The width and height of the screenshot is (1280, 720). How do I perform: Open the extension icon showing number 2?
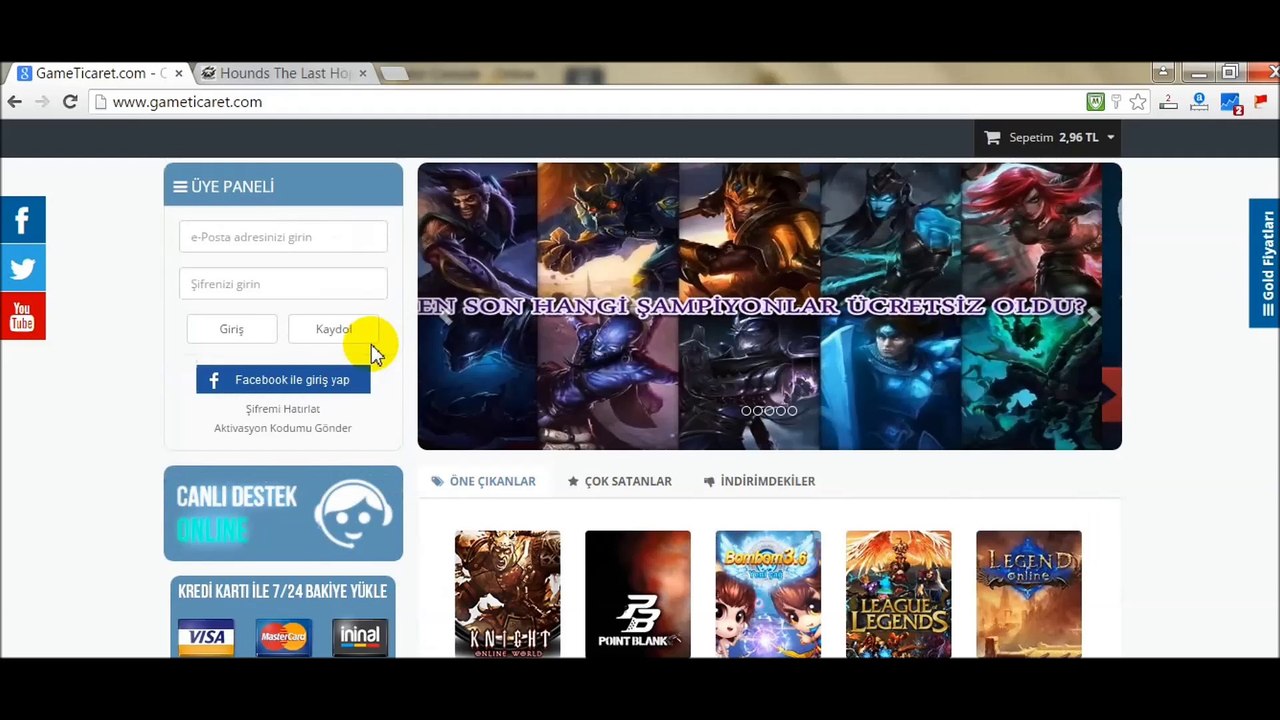pos(1168,102)
